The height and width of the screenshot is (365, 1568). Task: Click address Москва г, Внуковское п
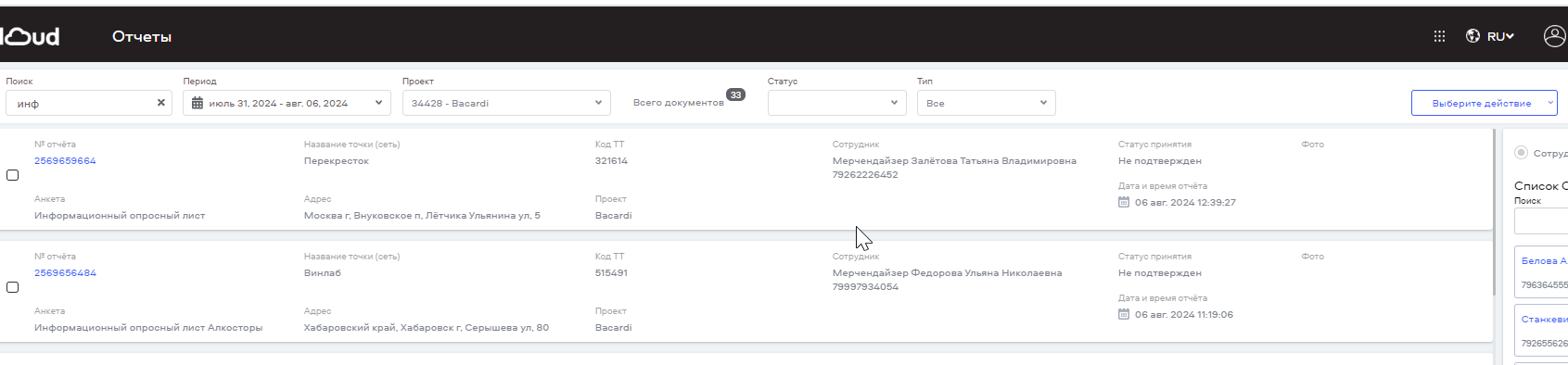tap(422, 215)
